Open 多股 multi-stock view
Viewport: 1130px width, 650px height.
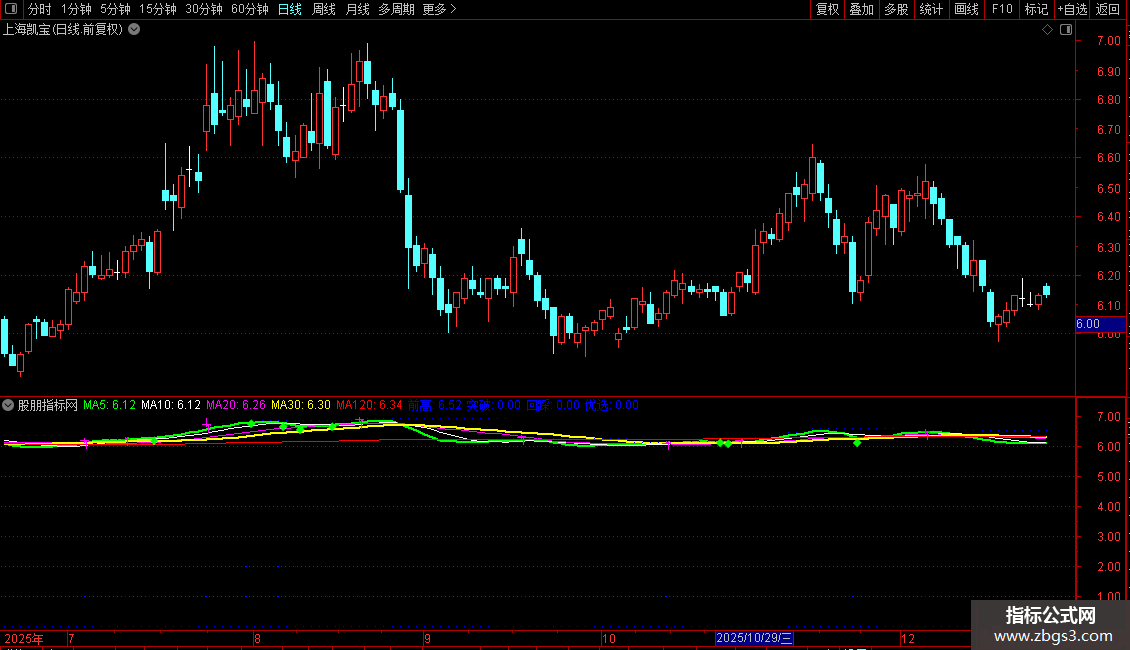[x=896, y=9]
